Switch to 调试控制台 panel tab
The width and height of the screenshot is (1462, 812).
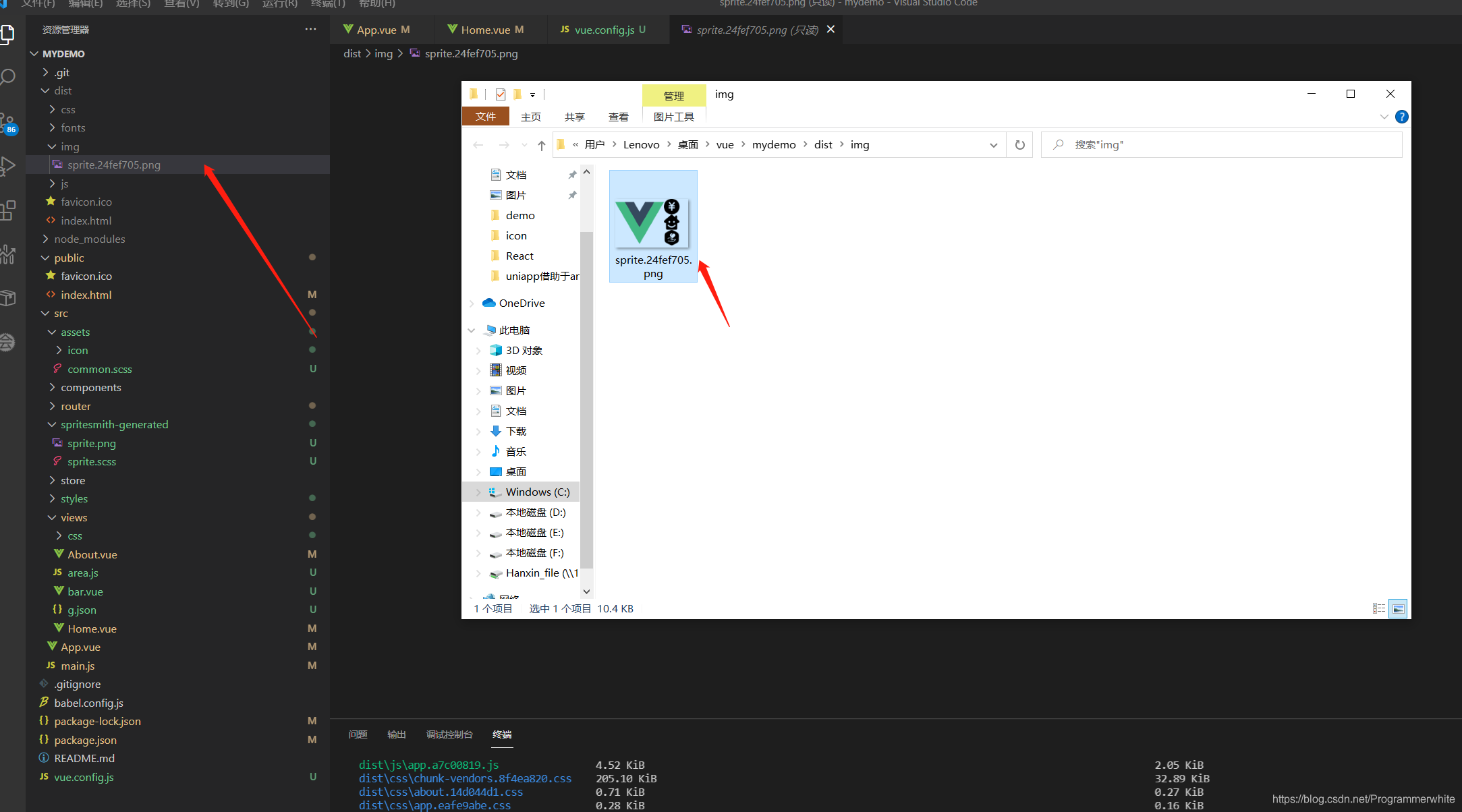[449, 734]
